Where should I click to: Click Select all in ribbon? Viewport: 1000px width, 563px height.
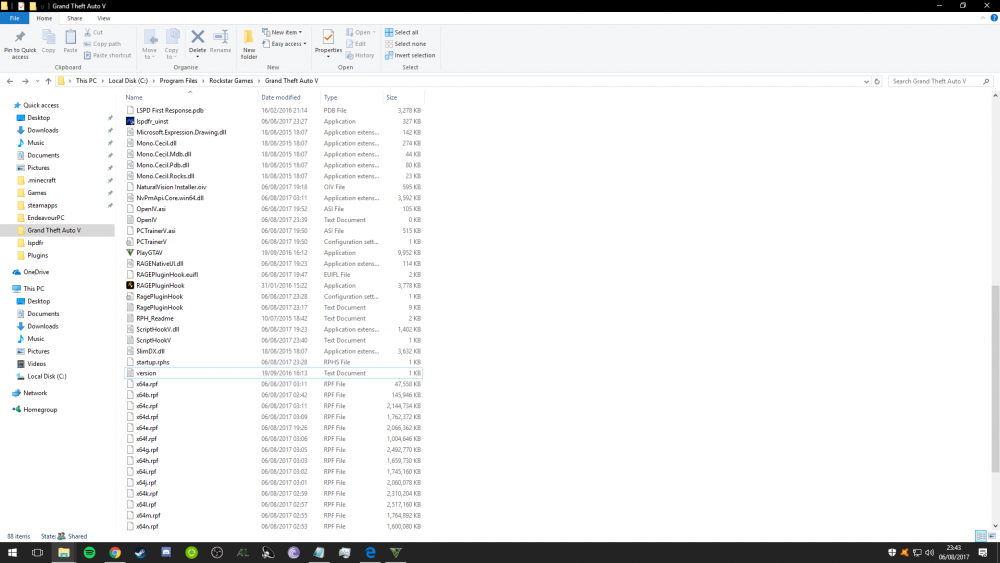[x=402, y=32]
